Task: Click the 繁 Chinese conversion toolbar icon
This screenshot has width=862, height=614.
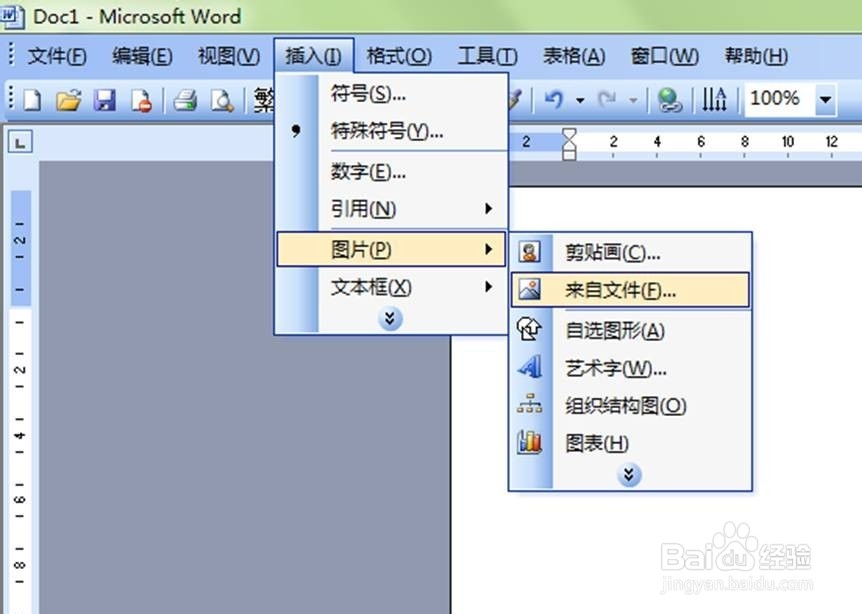Action: pos(264,101)
